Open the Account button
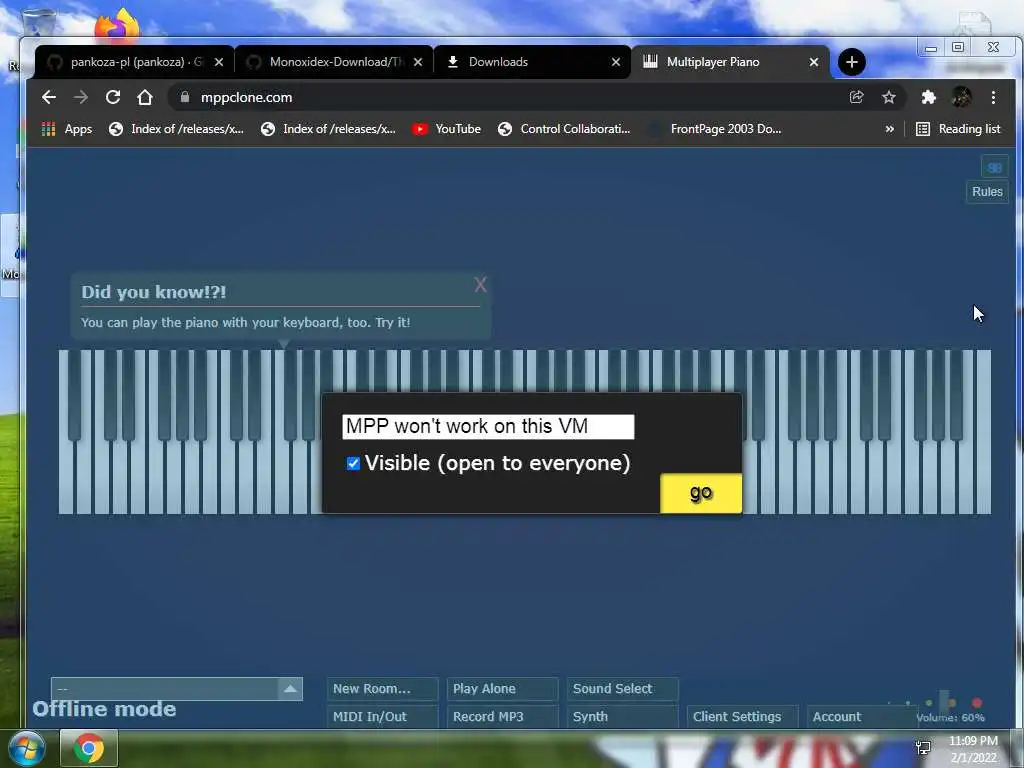The width and height of the screenshot is (1024, 768). 862,716
